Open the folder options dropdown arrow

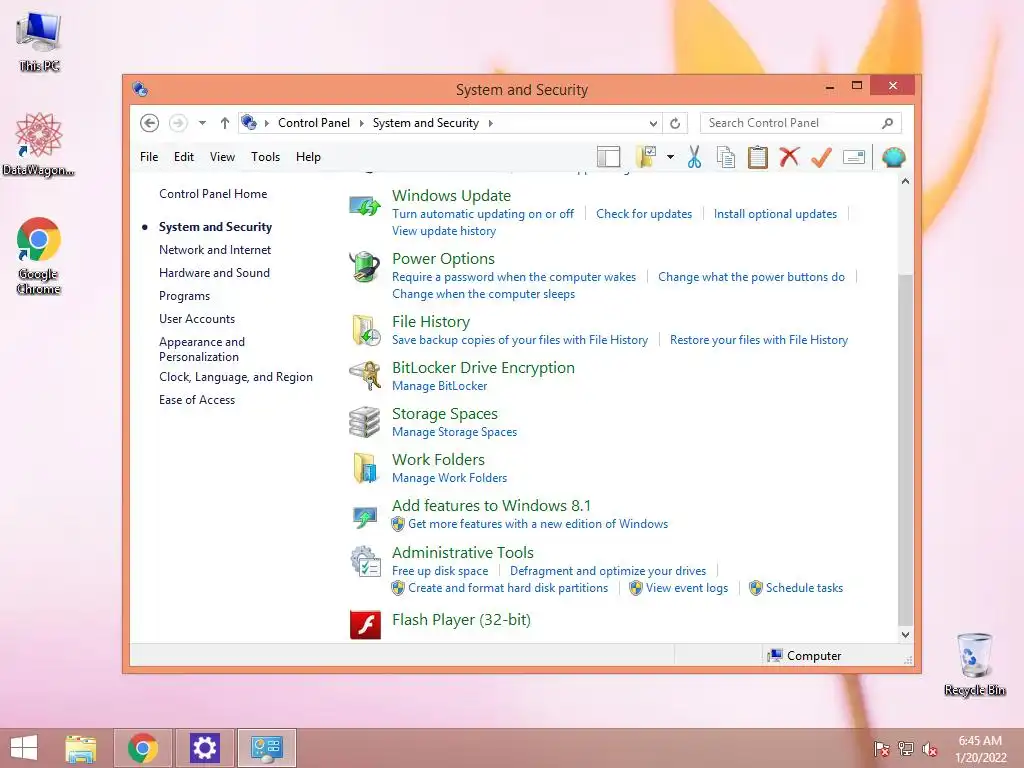coord(671,157)
